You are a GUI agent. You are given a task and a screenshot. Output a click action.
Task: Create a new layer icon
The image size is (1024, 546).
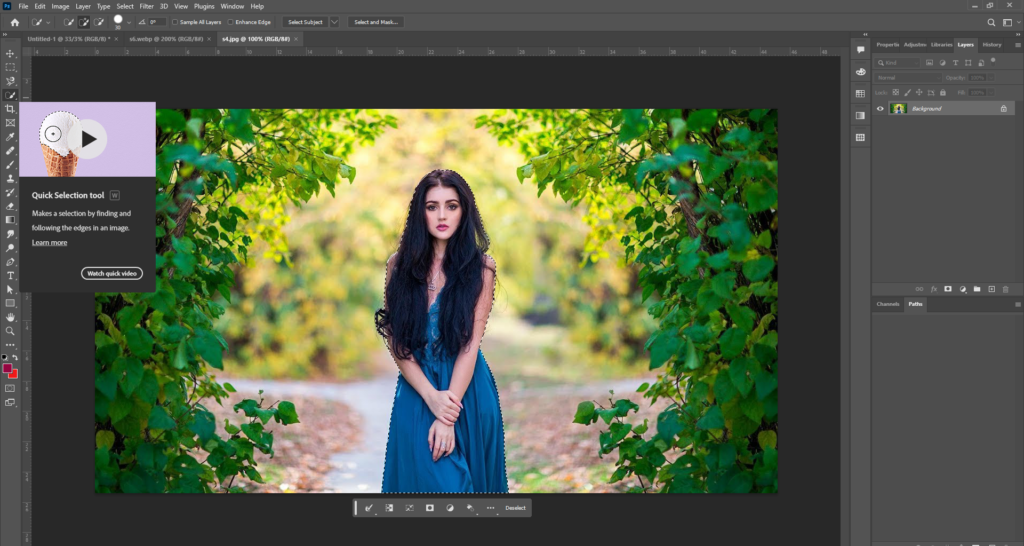tap(991, 288)
